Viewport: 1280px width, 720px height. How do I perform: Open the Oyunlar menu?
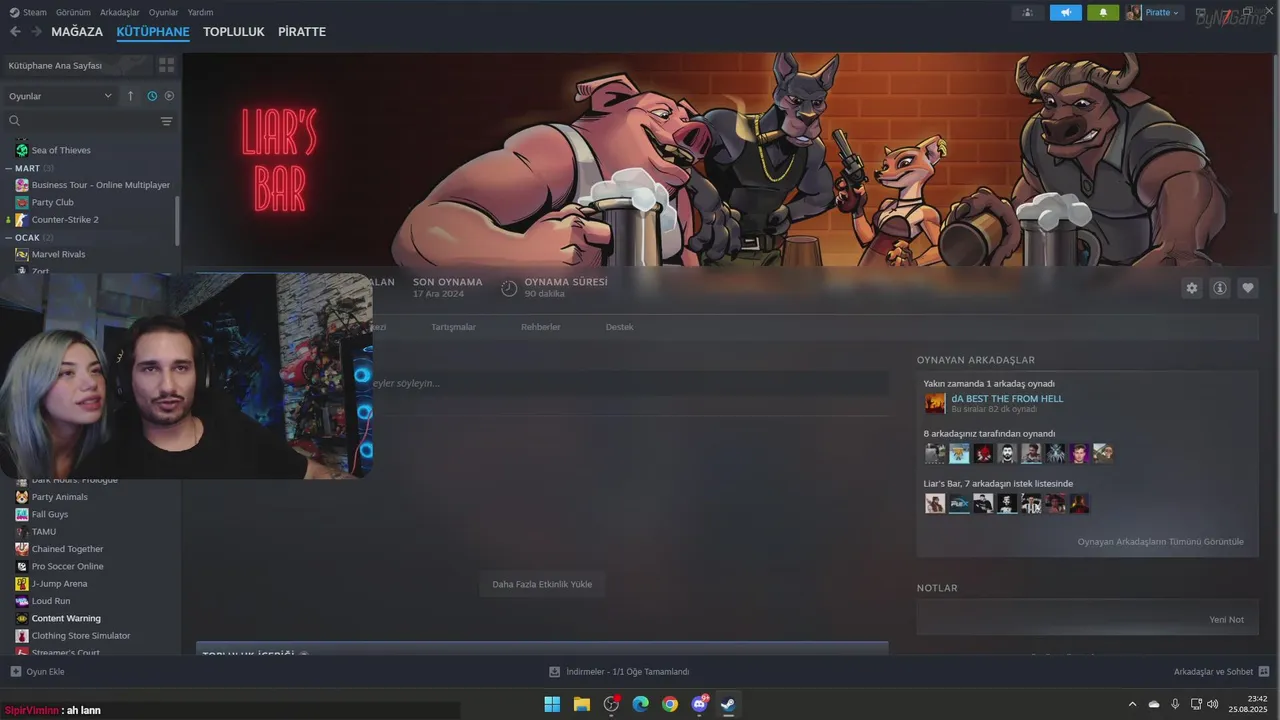click(x=164, y=12)
